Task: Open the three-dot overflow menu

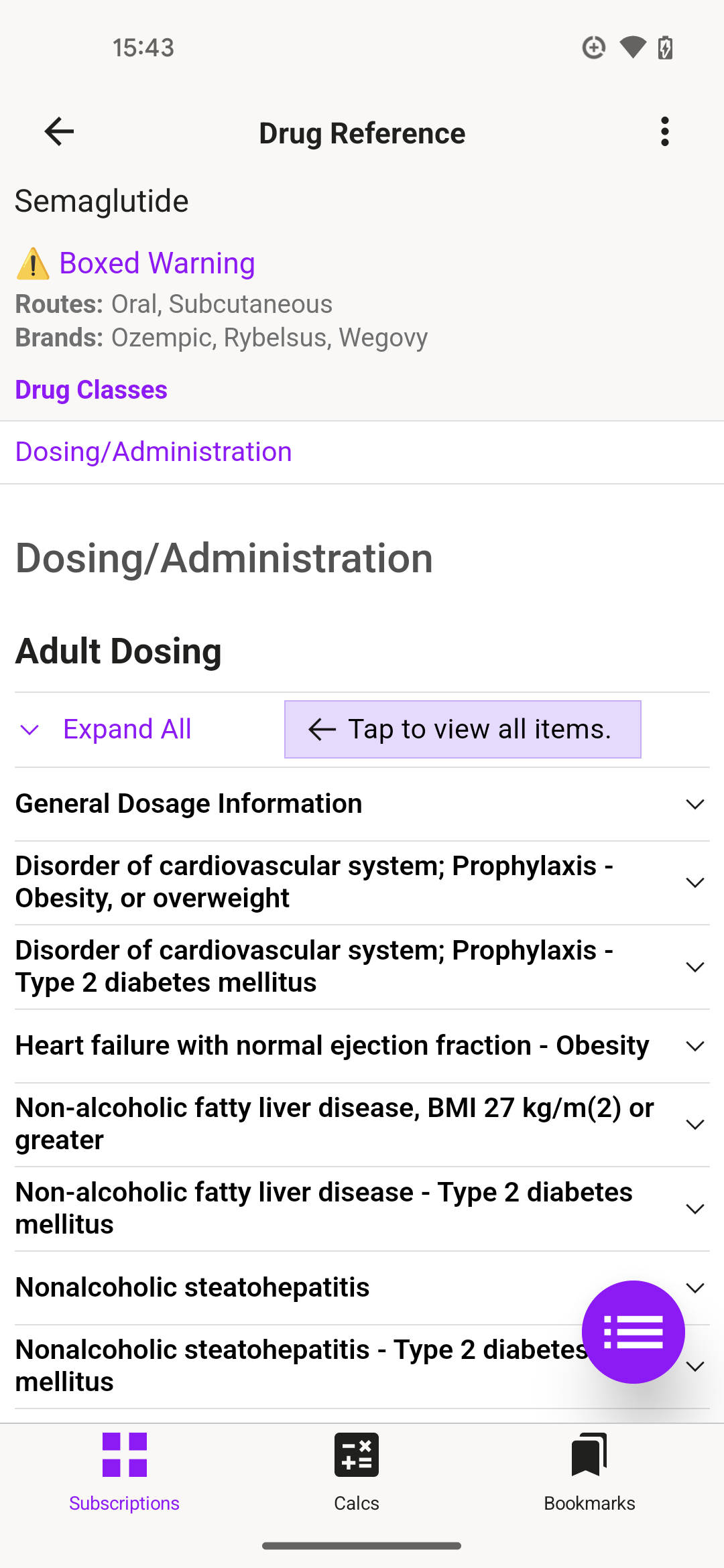Action: pyautogui.click(x=664, y=131)
